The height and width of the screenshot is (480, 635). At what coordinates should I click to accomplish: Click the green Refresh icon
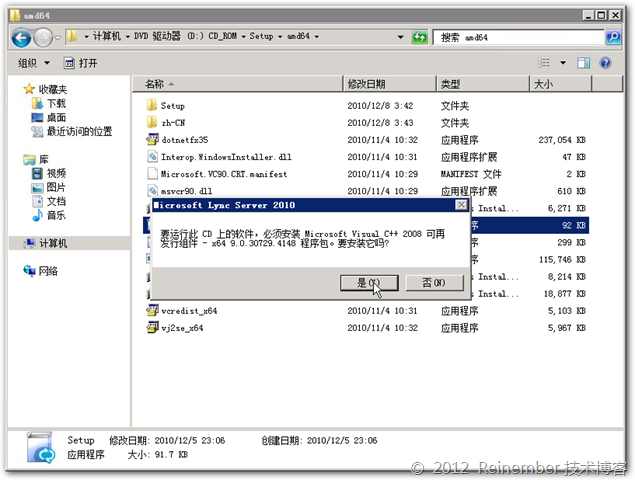pyautogui.click(x=419, y=37)
